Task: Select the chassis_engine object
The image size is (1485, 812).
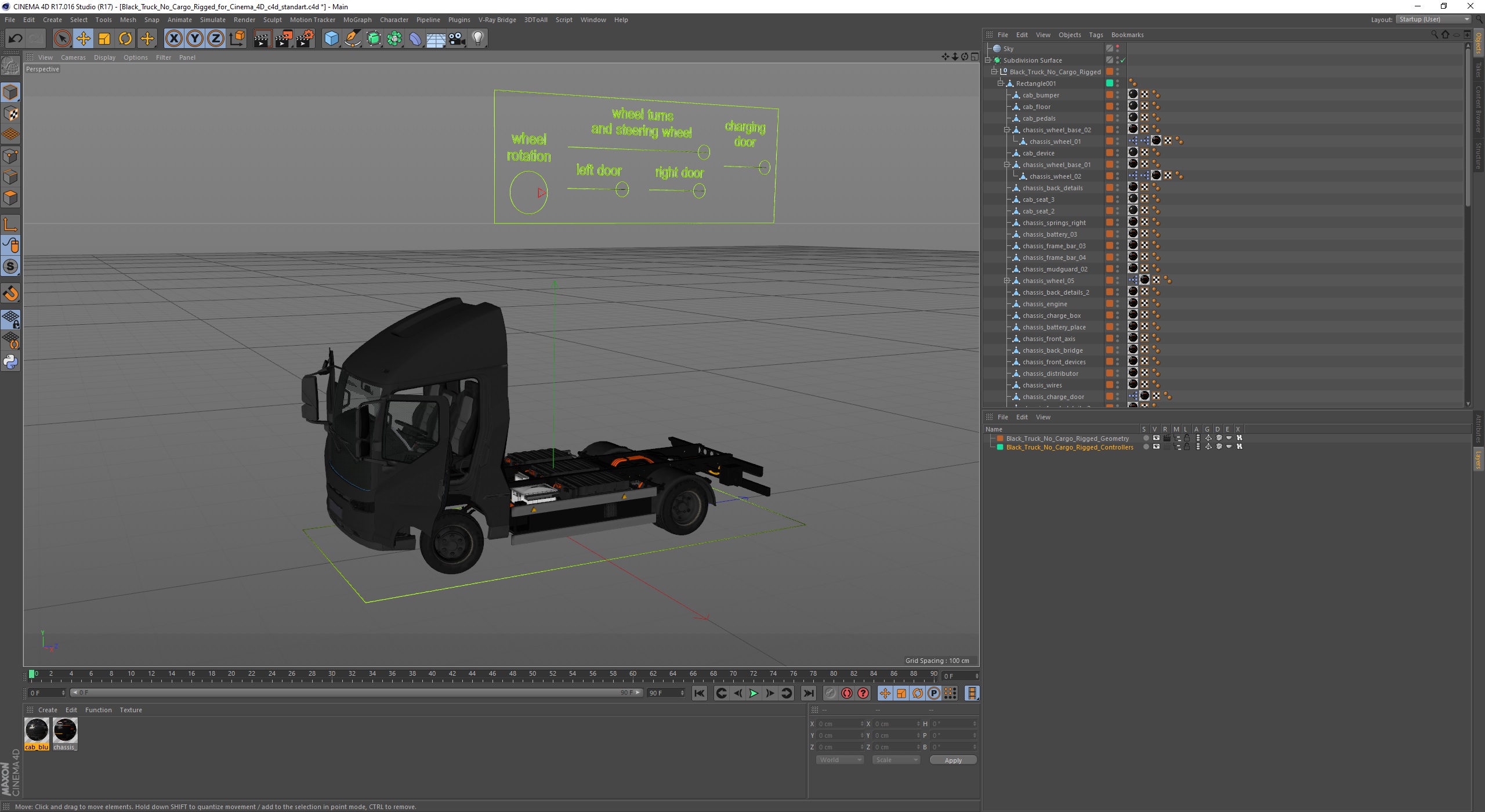Action: point(1045,304)
